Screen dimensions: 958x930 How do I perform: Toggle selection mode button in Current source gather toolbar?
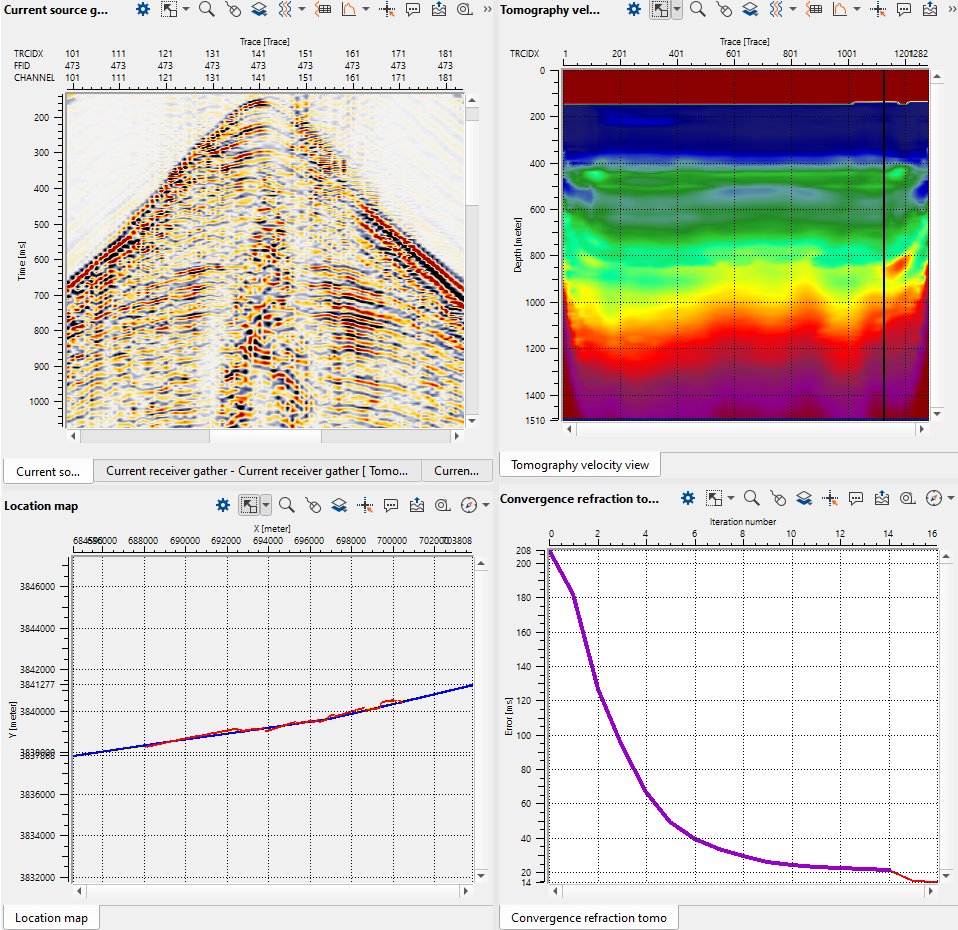pyautogui.click(x=168, y=10)
